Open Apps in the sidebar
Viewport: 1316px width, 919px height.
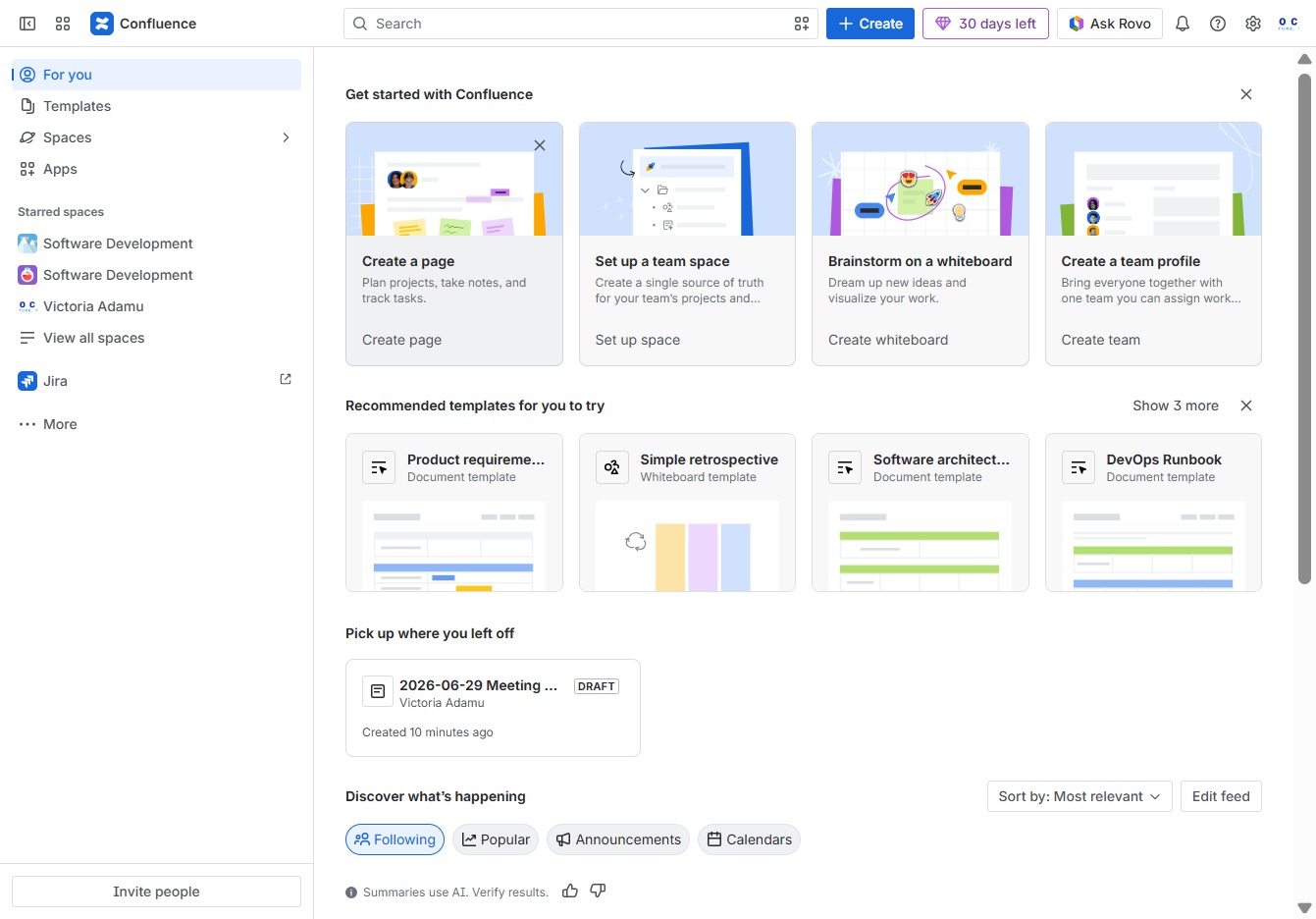pyautogui.click(x=156, y=169)
